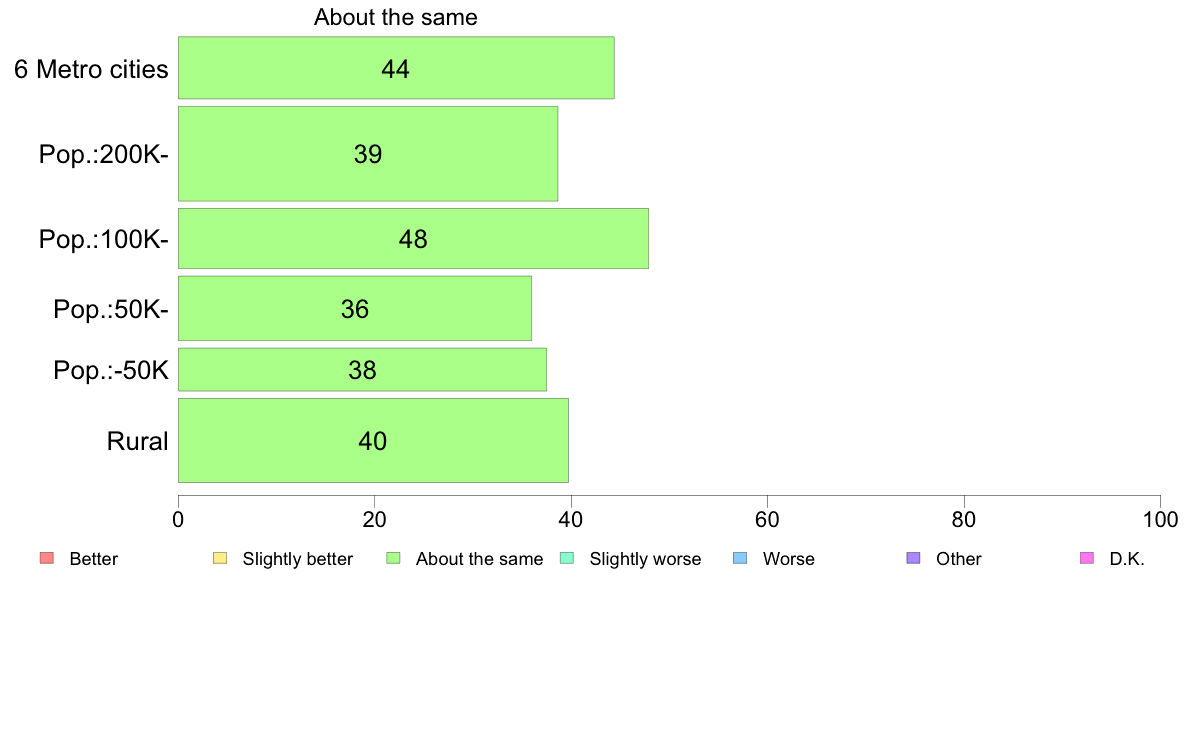Viewport: 1188px width, 736px height.
Task: Select the Pop.:-50K bar showing 38
Action: pos(362,370)
